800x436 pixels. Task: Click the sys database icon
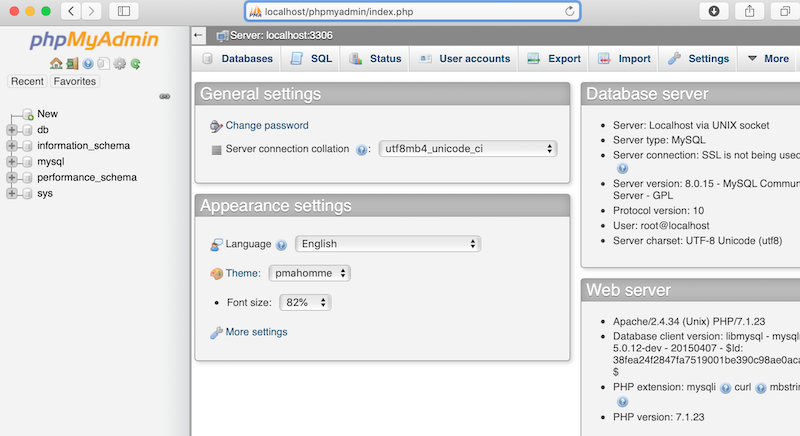click(28, 193)
